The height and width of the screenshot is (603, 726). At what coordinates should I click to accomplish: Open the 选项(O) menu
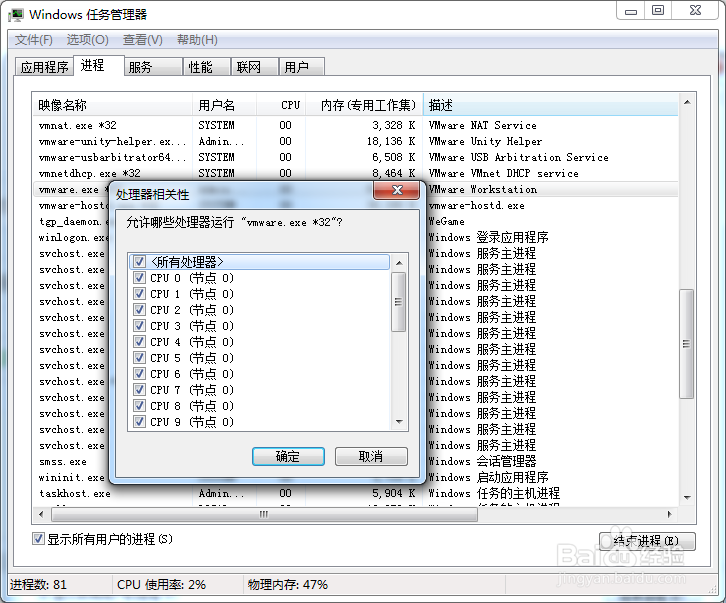(88, 40)
